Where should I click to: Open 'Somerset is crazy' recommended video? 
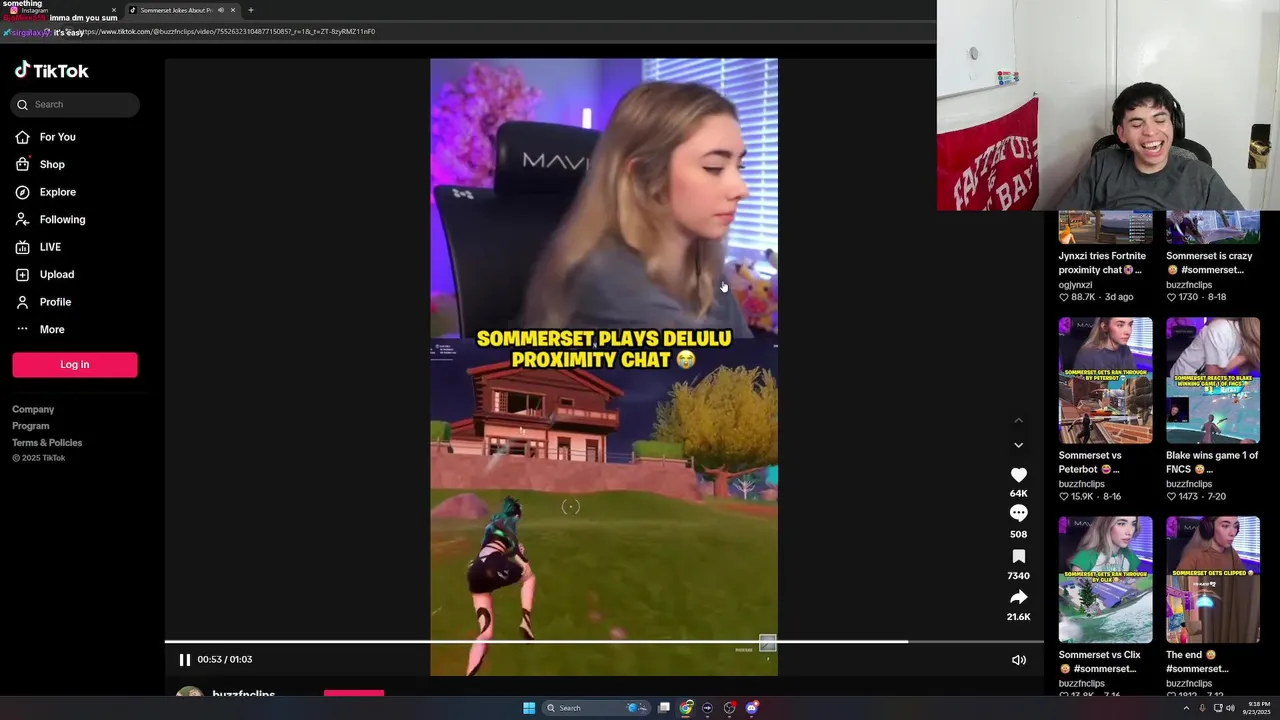(x=1212, y=227)
